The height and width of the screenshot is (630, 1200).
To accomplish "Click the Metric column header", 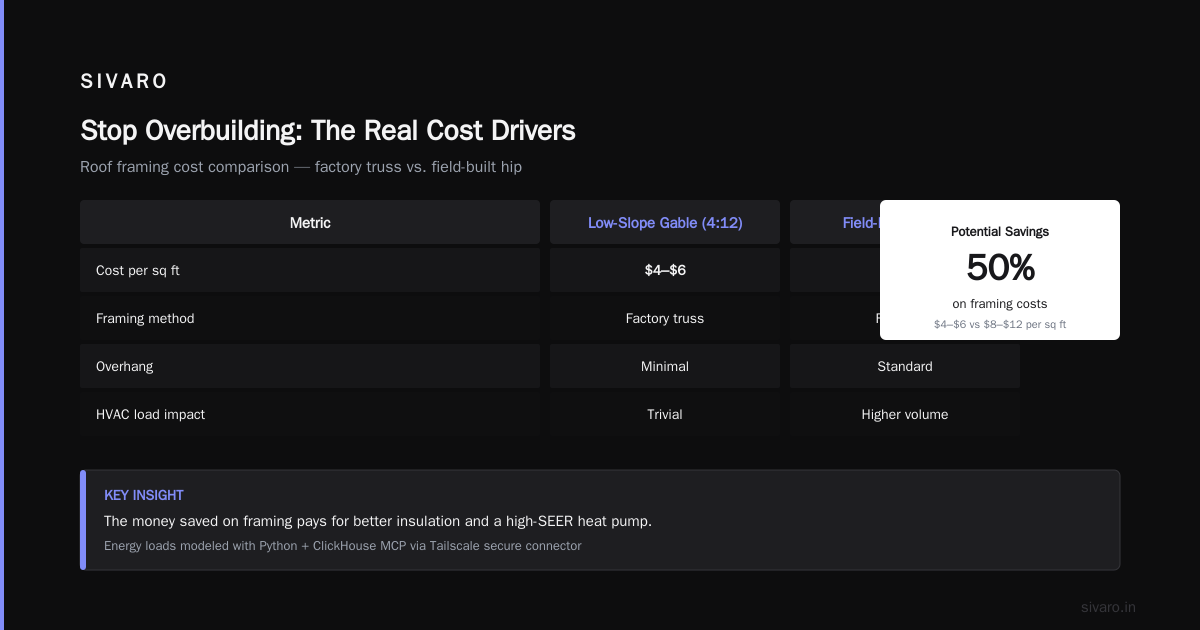I will [x=310, y=222].
